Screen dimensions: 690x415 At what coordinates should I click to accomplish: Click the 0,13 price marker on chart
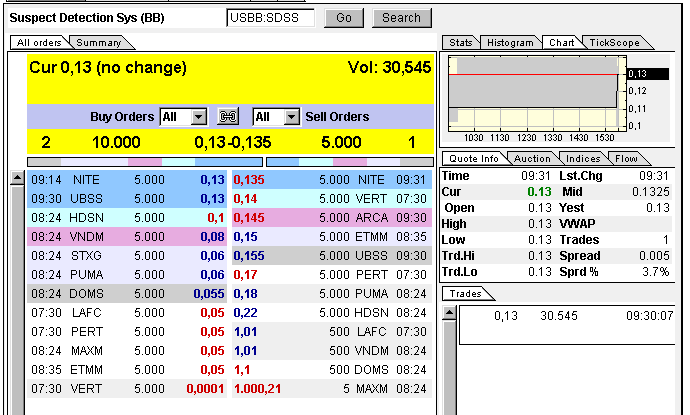click(648, 74)
